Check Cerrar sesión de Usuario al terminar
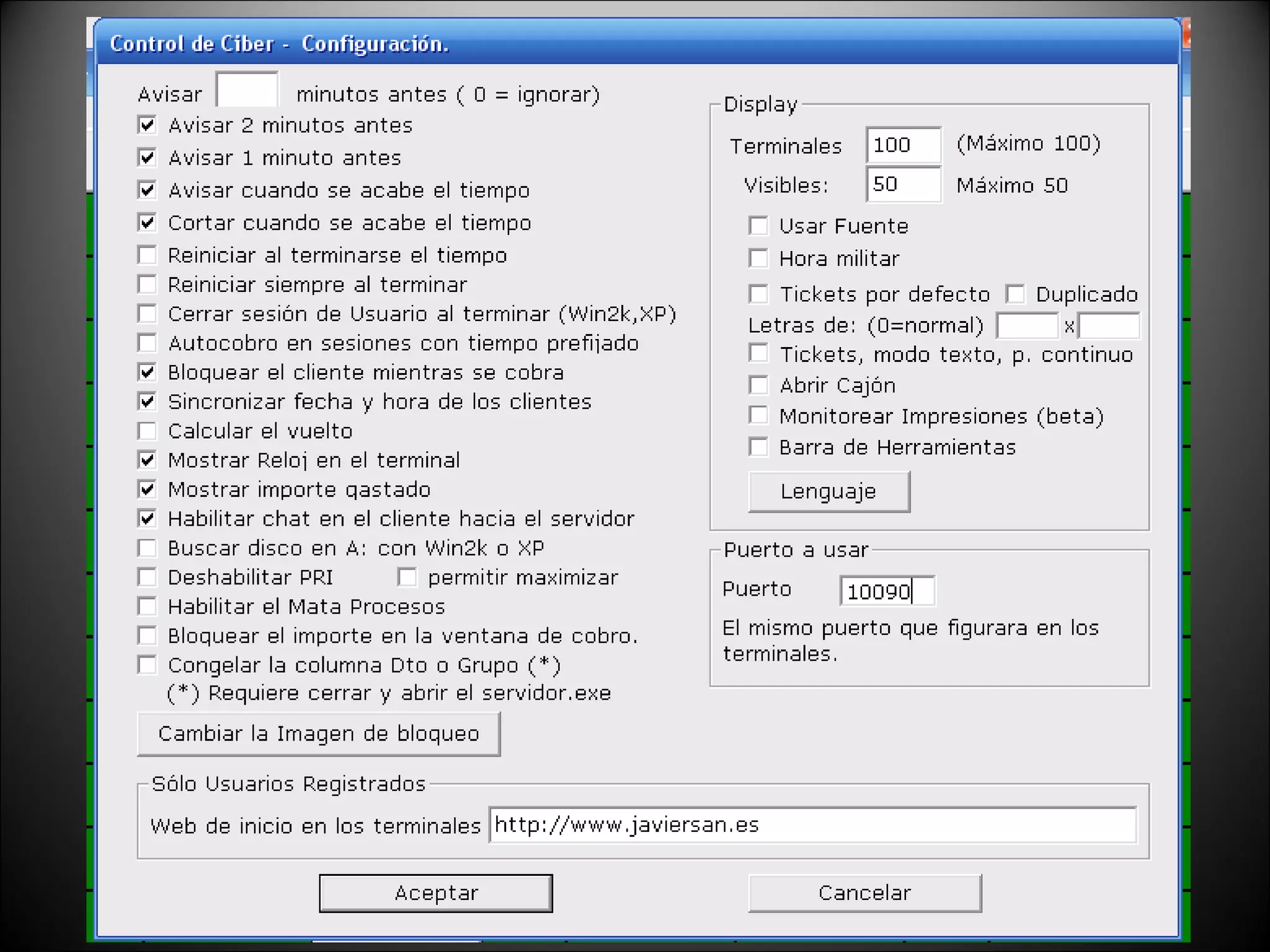Screen dimensions: 1270x952 [147, 314]
